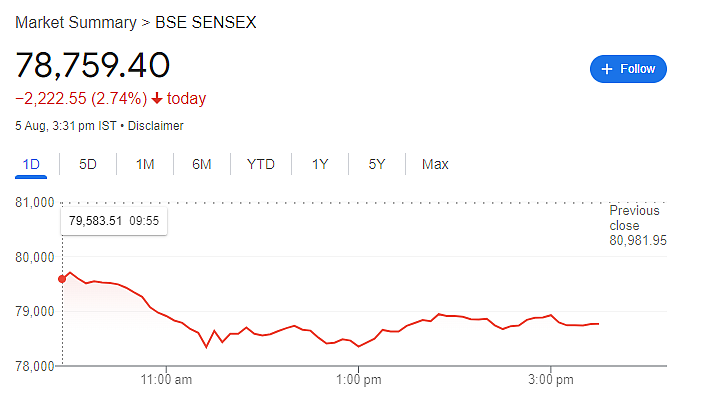Switch to the 5D time range
Image resolution: width=705 pixels, height=405 pixels.
[88, 165]
